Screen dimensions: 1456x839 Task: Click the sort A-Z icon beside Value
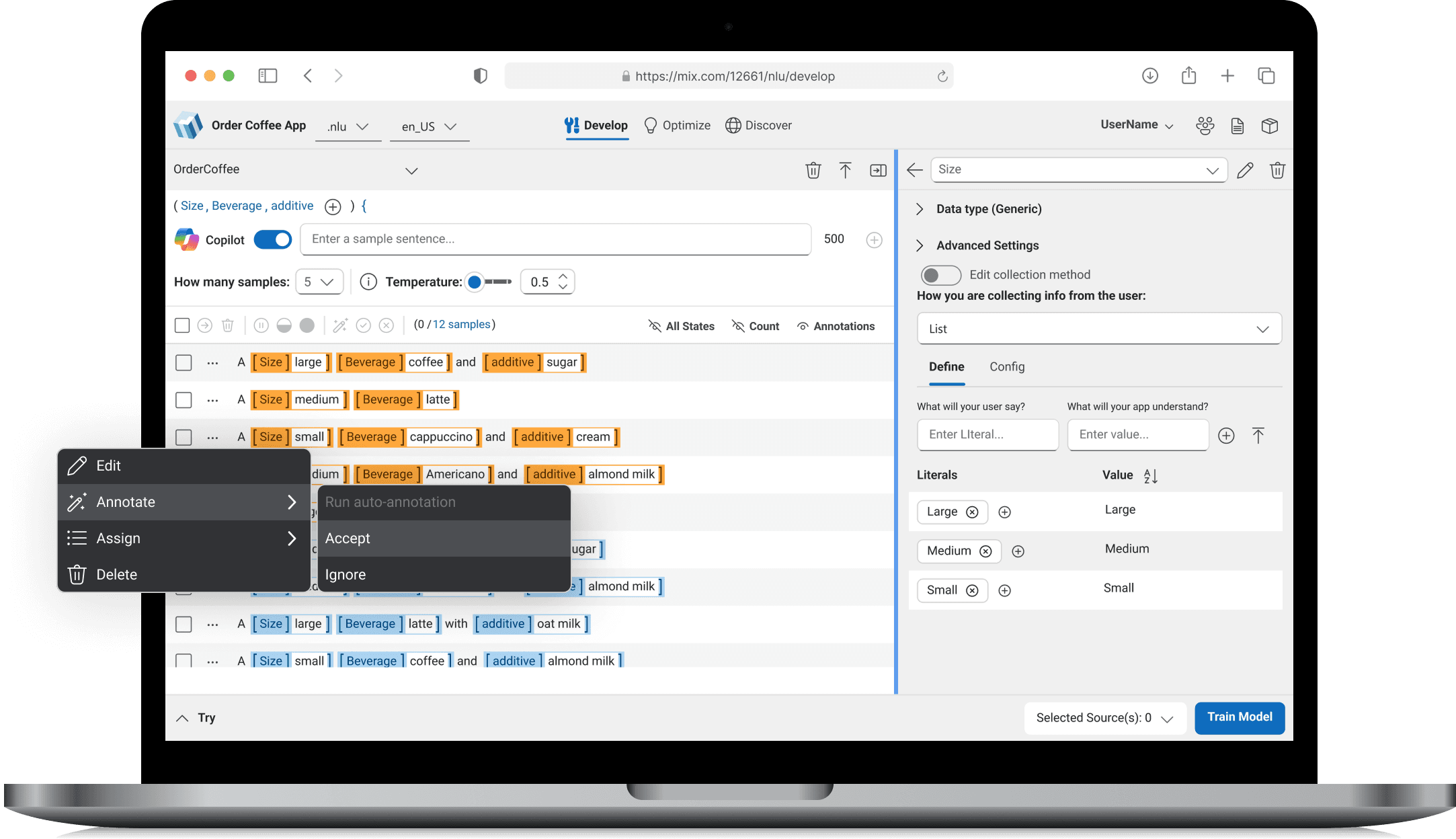point(1150,476)
